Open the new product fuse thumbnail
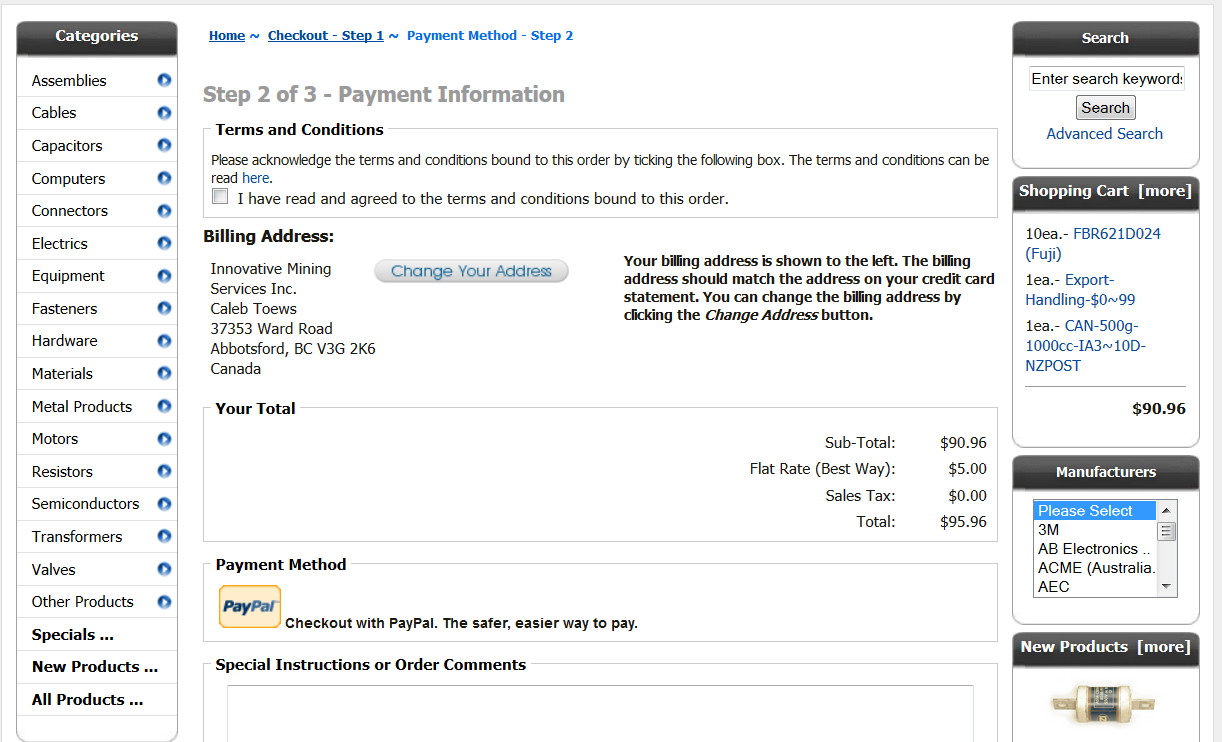The height and width of the screenshot is (742, 1222). tap(1103, 703)
